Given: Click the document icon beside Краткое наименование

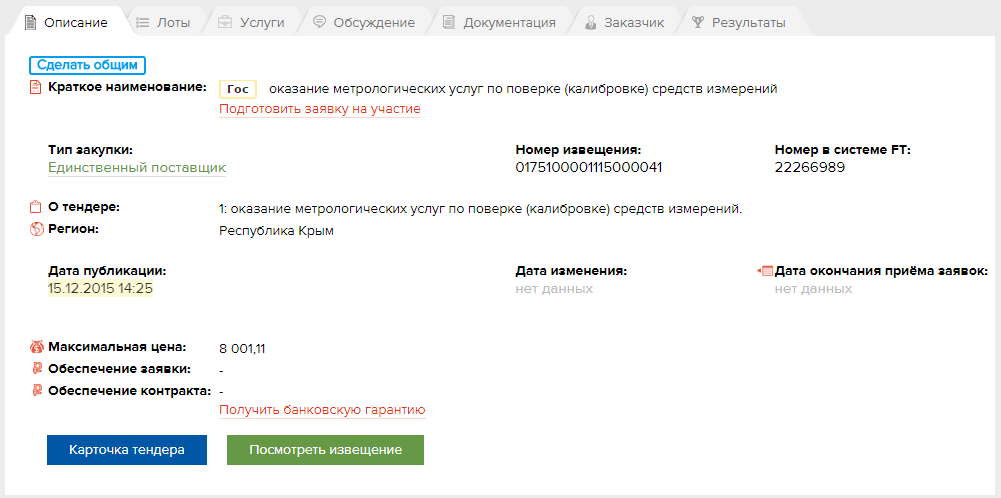Looking at the screenshot, I should (x=36, y=87).
